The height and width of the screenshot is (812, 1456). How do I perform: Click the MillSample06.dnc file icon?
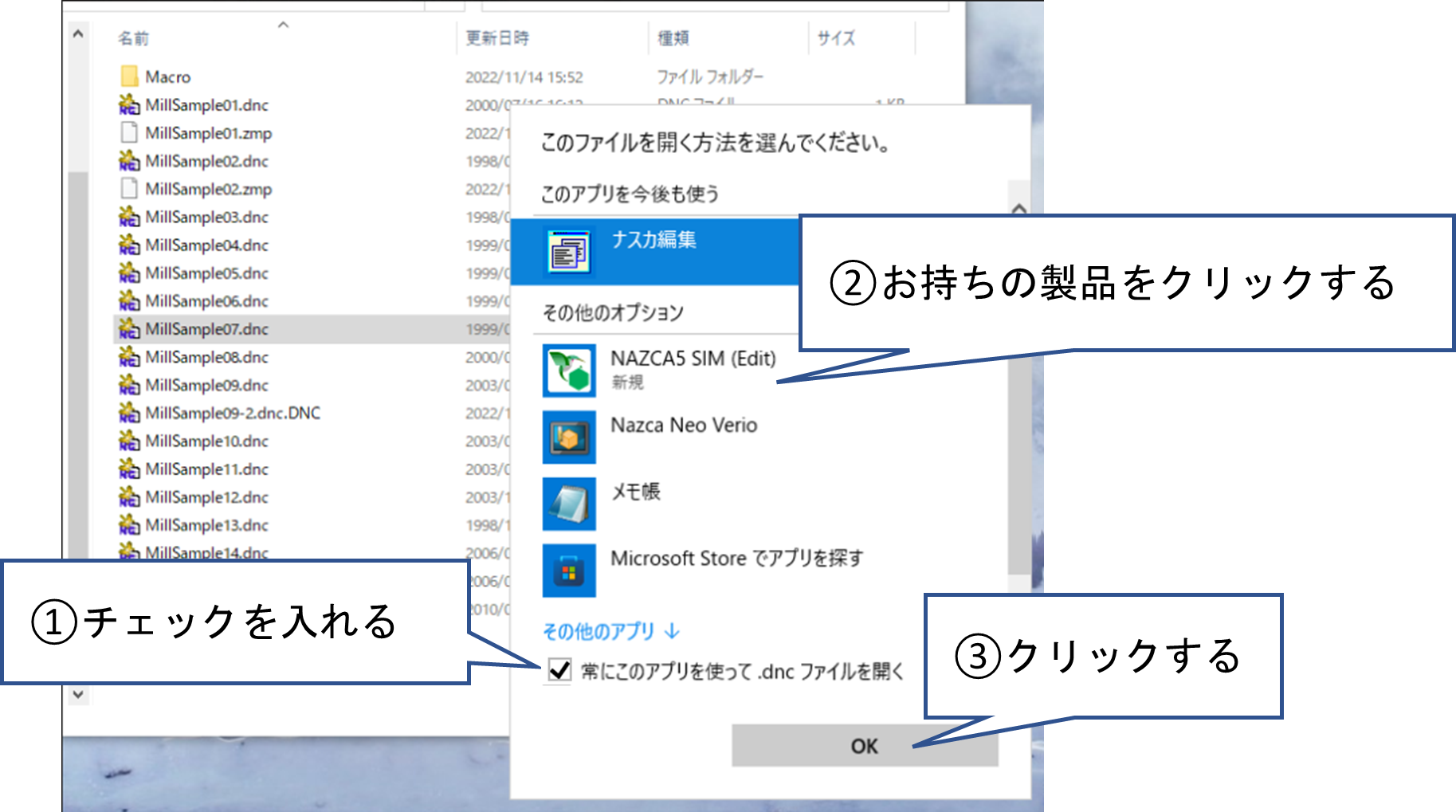click(x=129, y=300)
